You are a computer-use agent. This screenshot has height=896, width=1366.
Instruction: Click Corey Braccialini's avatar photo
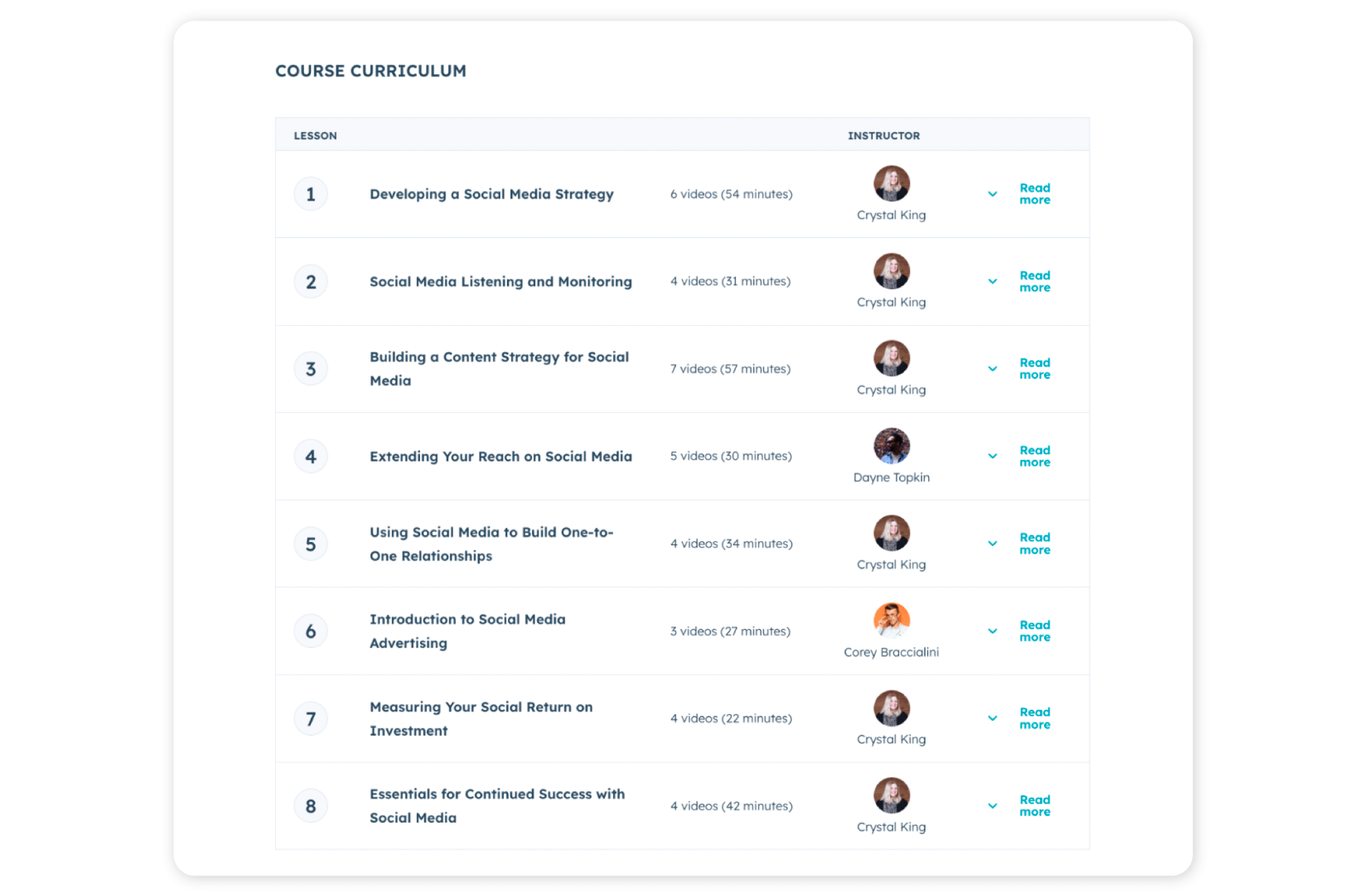pos(891,620)
